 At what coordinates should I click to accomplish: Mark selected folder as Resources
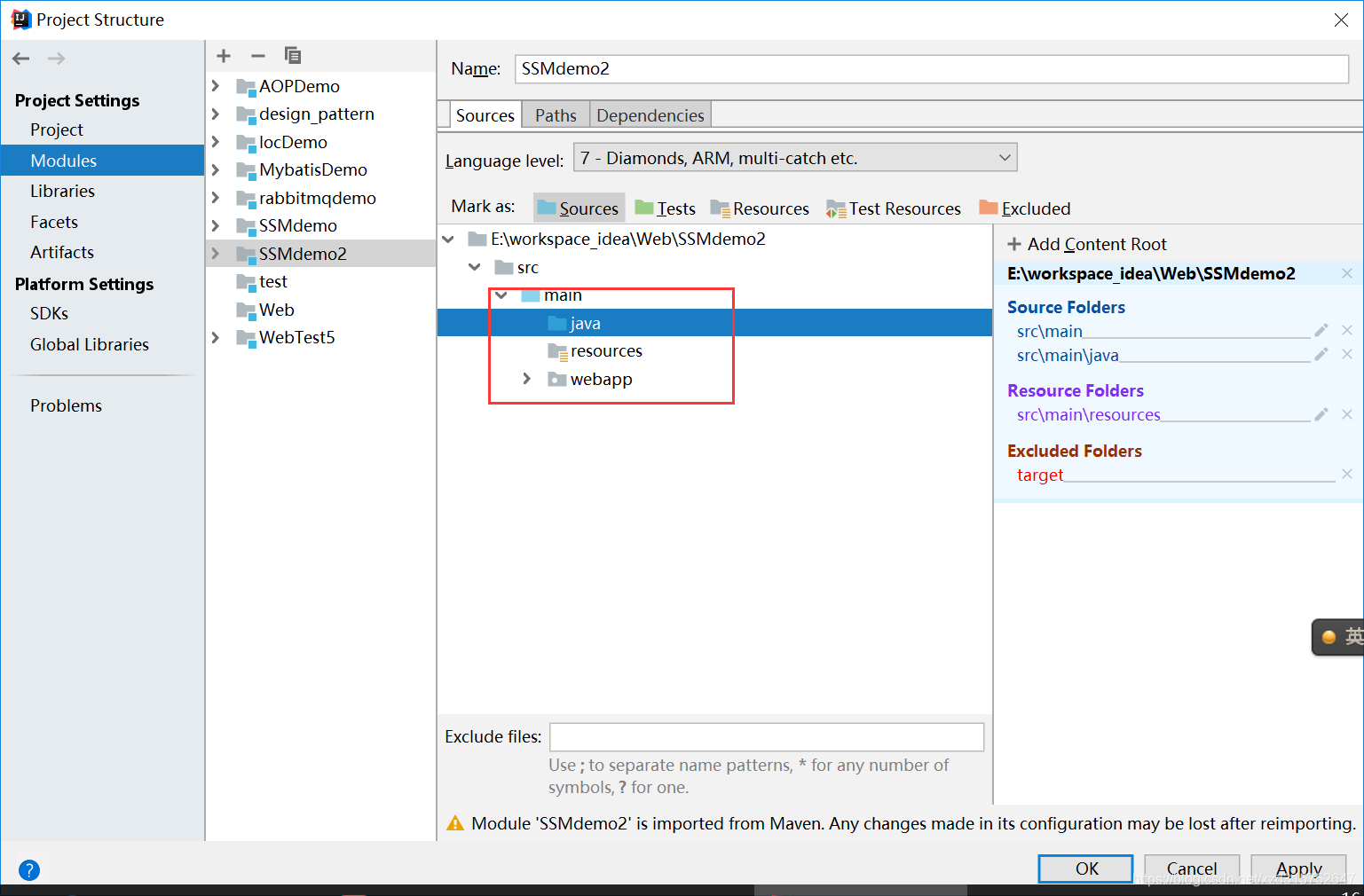pyautogui.click(x=760, y=208)
